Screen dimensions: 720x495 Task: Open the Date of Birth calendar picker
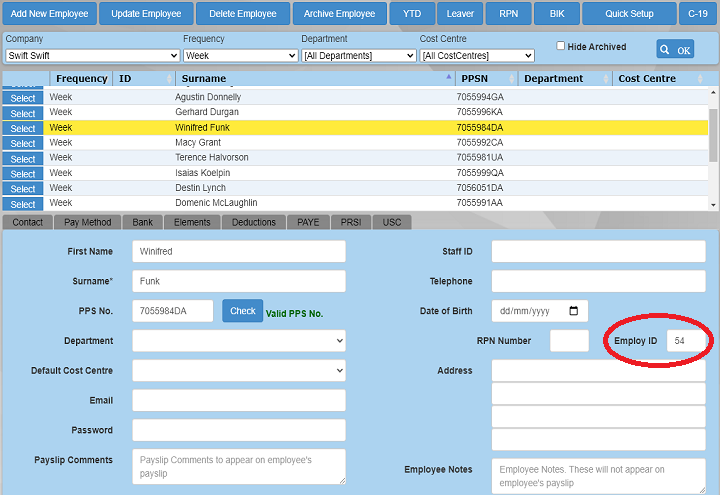click(573, 311)
